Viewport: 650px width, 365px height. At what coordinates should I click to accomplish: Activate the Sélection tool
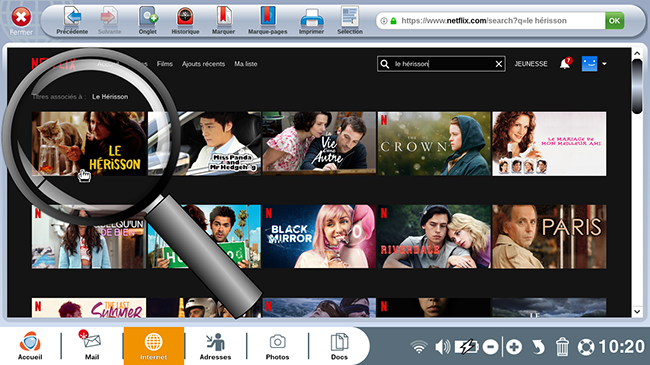coord(350,21)
